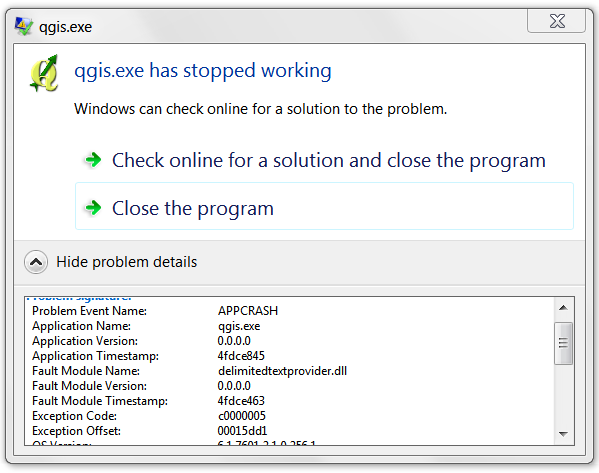
Task: Close the qgis.exe crash dialog window
Action: tap(556, 21)
